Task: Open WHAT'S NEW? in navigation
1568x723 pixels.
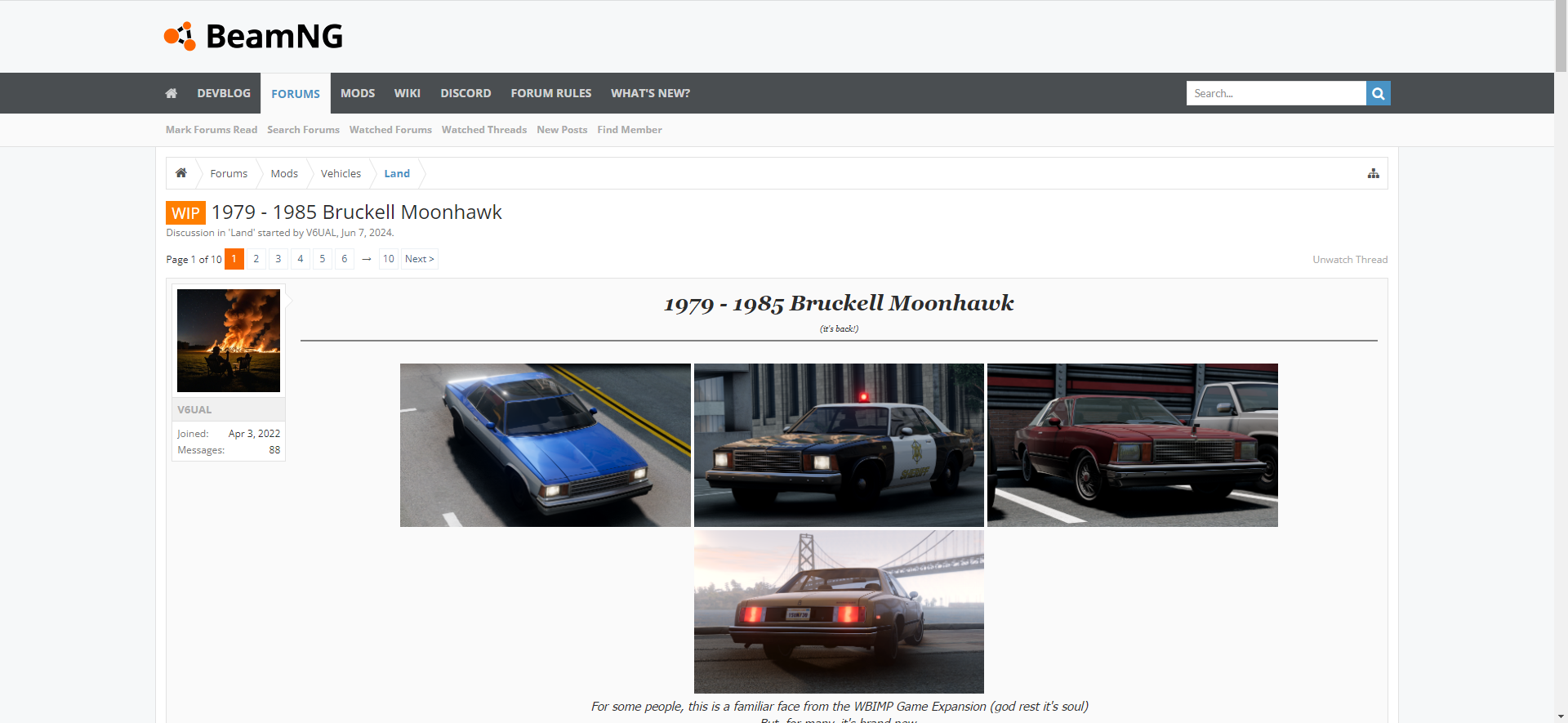Action: [x=650, y=93]
